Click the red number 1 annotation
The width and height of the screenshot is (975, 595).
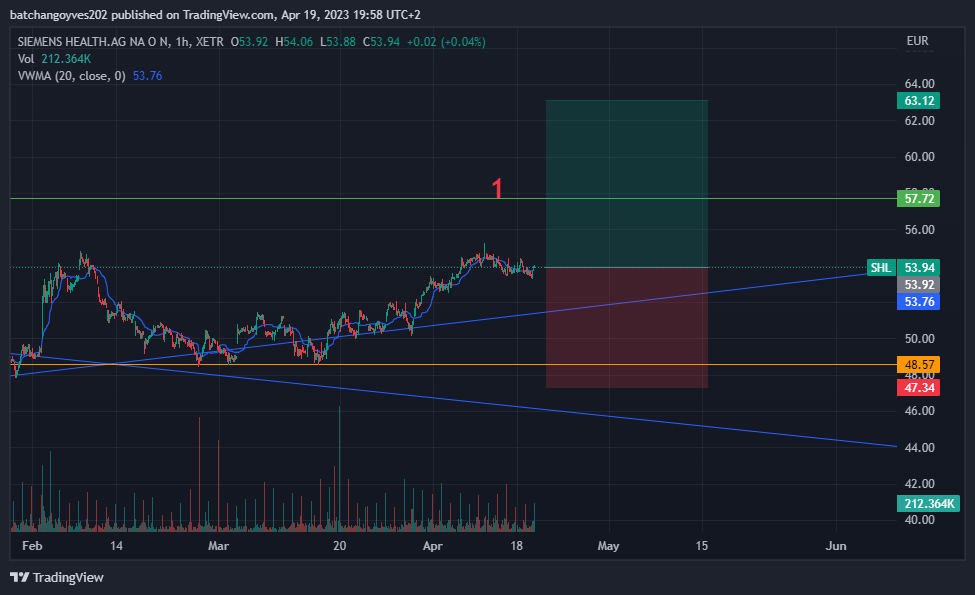tap(497, 188)
